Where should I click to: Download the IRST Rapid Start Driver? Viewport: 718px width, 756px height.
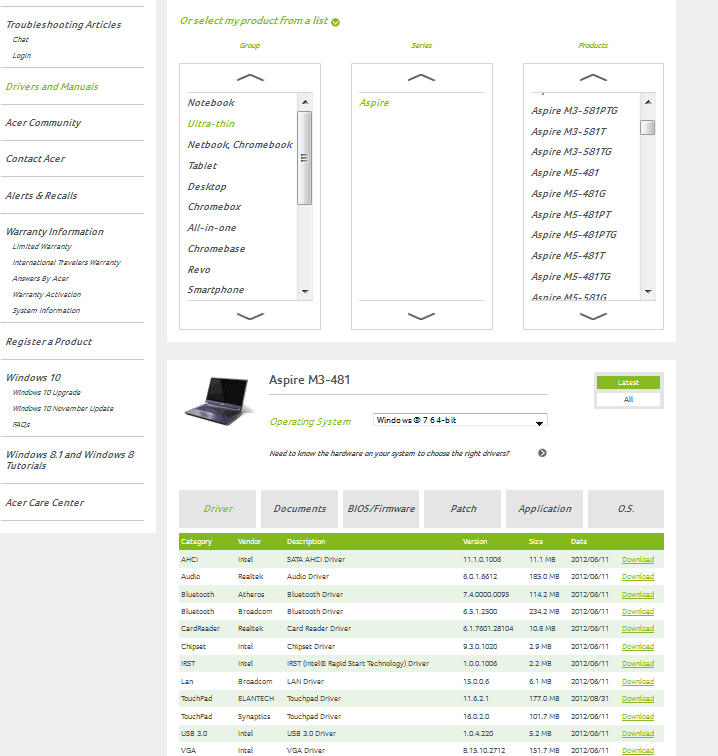click(x=637, y=663)
